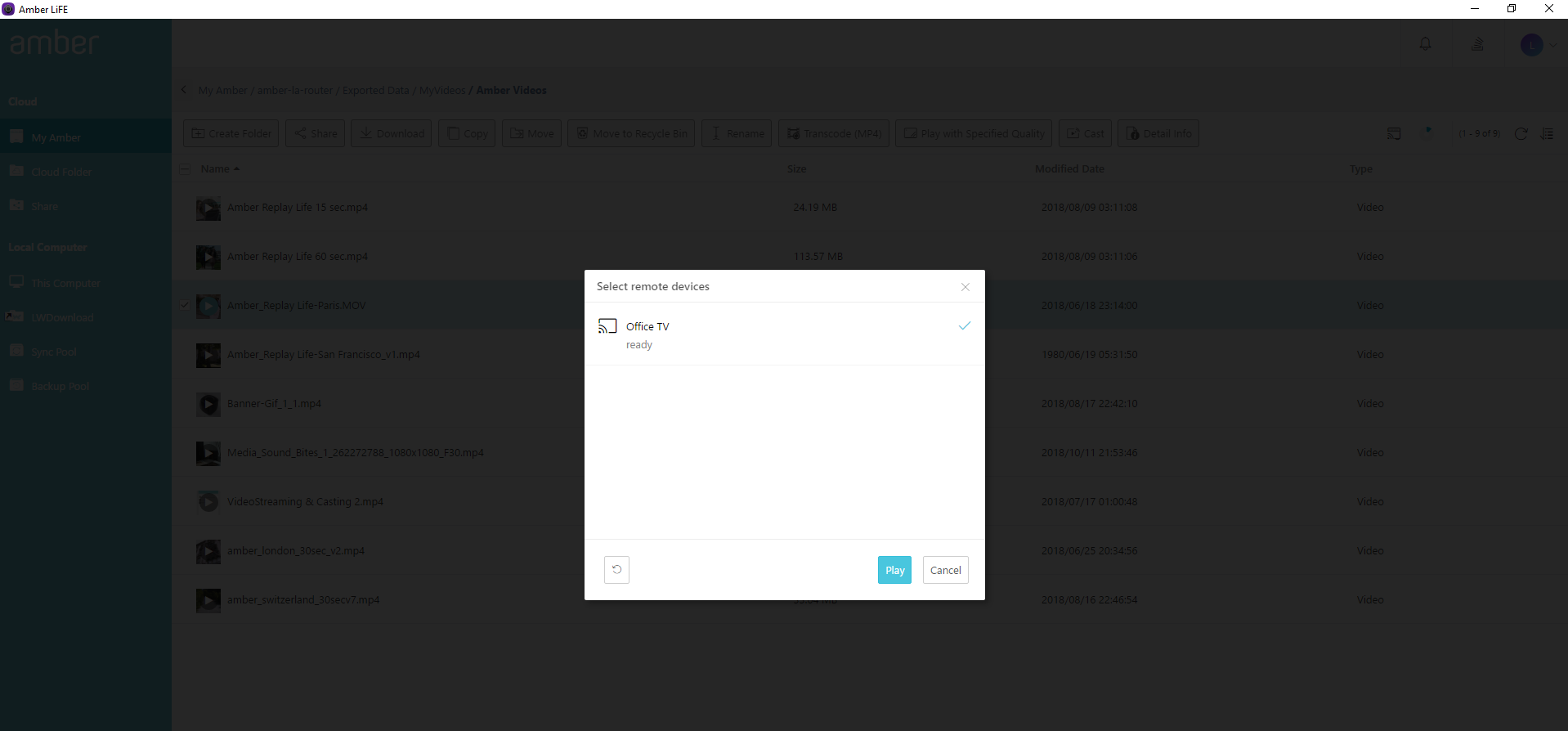The image size is (1568, 731).
Task: Click thumbnail of VideoStreaming & Casting 2.mp4
Action: 208,502
